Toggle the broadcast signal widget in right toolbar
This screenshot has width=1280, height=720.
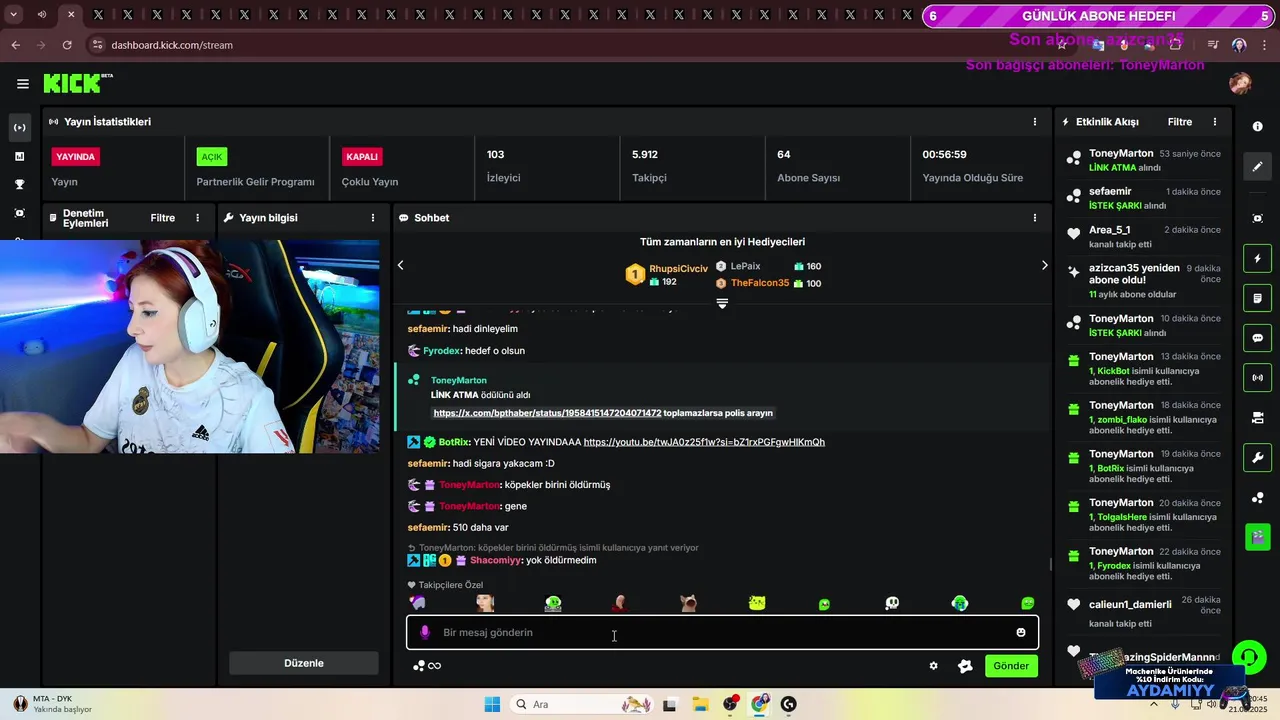coord(1258,378)
